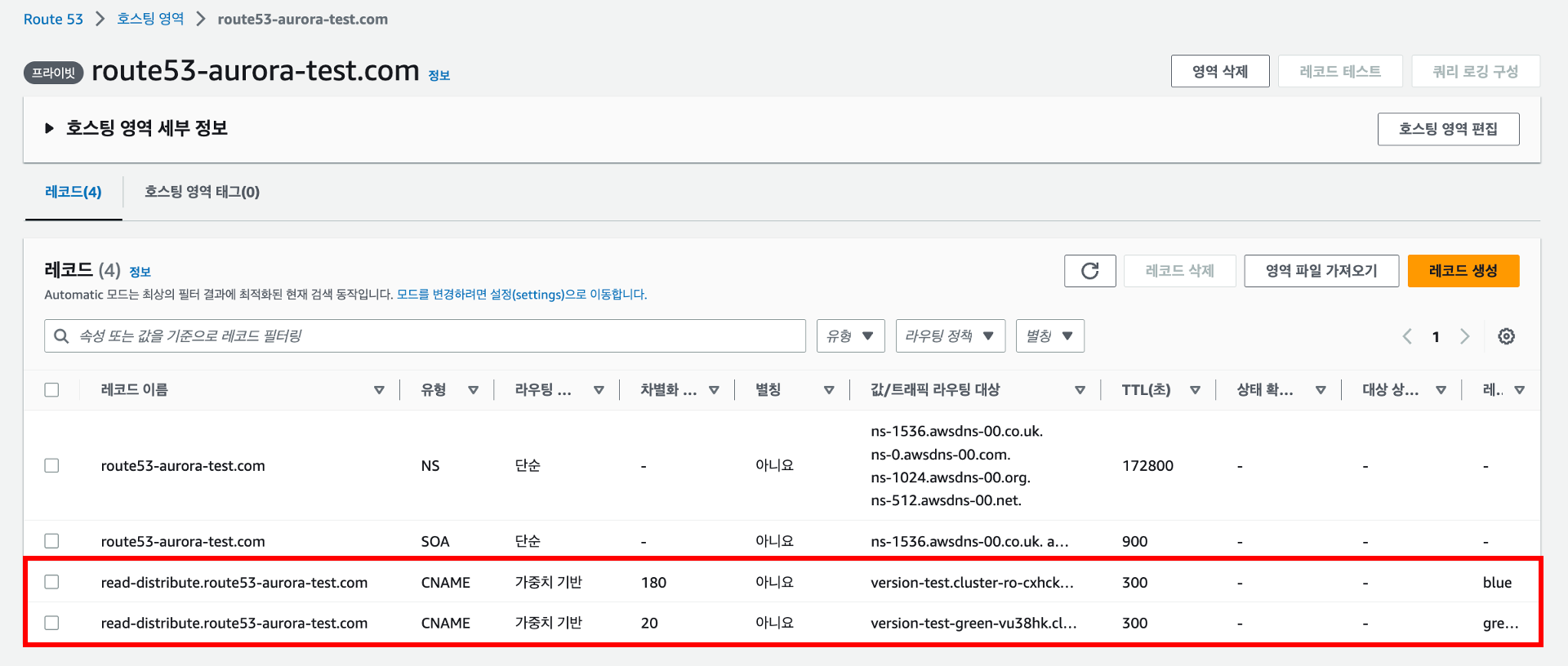Select the NS record checkbox
1568x666 pixels.
pos(51,465)
